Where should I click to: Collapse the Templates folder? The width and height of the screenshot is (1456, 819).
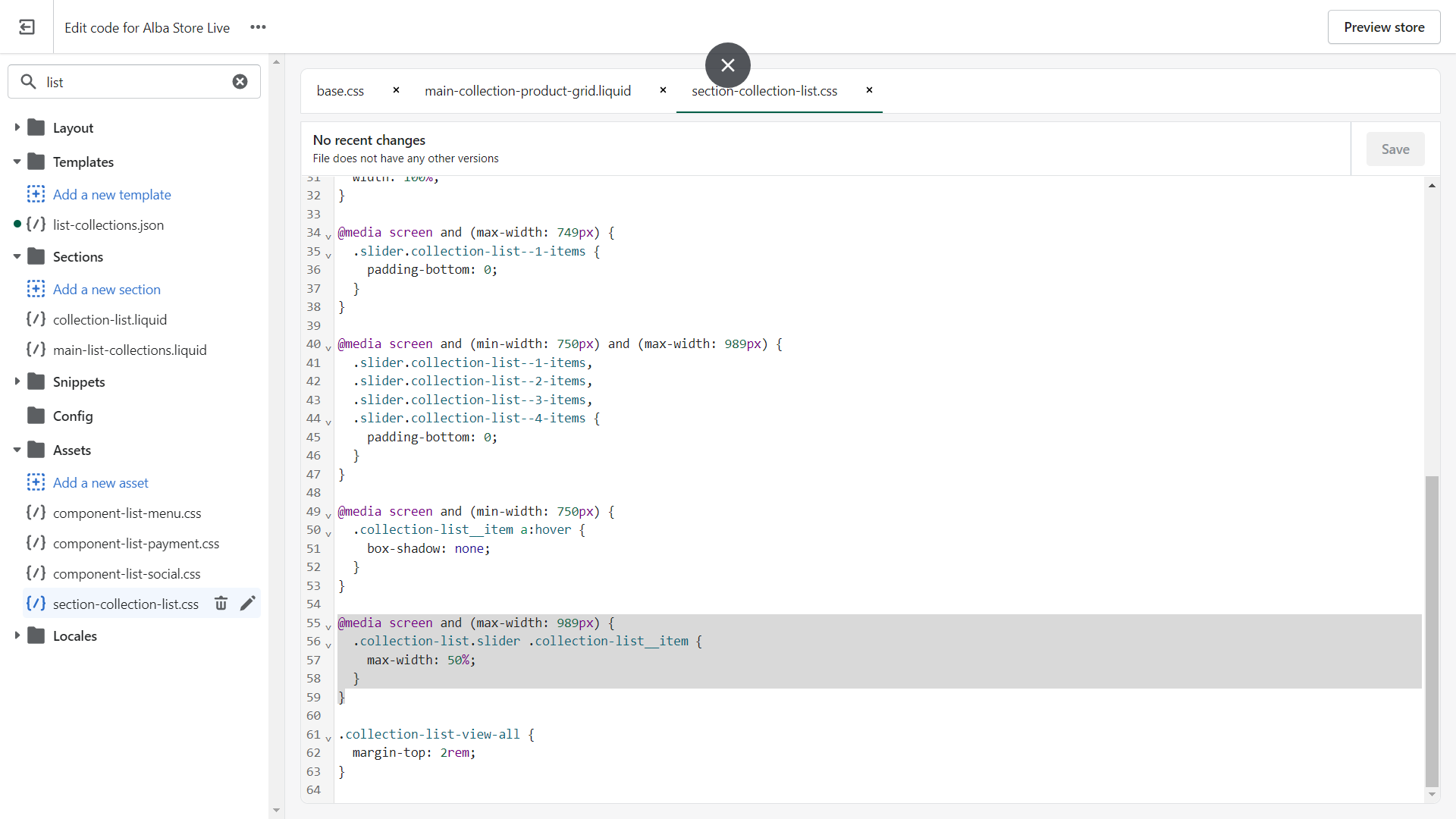[x=17, y=162]
